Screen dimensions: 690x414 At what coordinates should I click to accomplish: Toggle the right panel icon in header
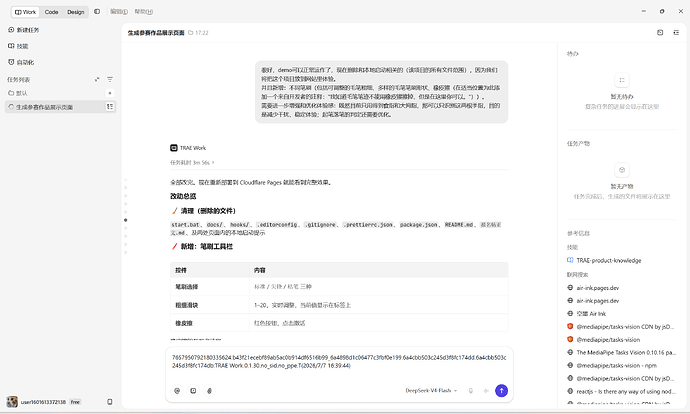pos(676,33)
